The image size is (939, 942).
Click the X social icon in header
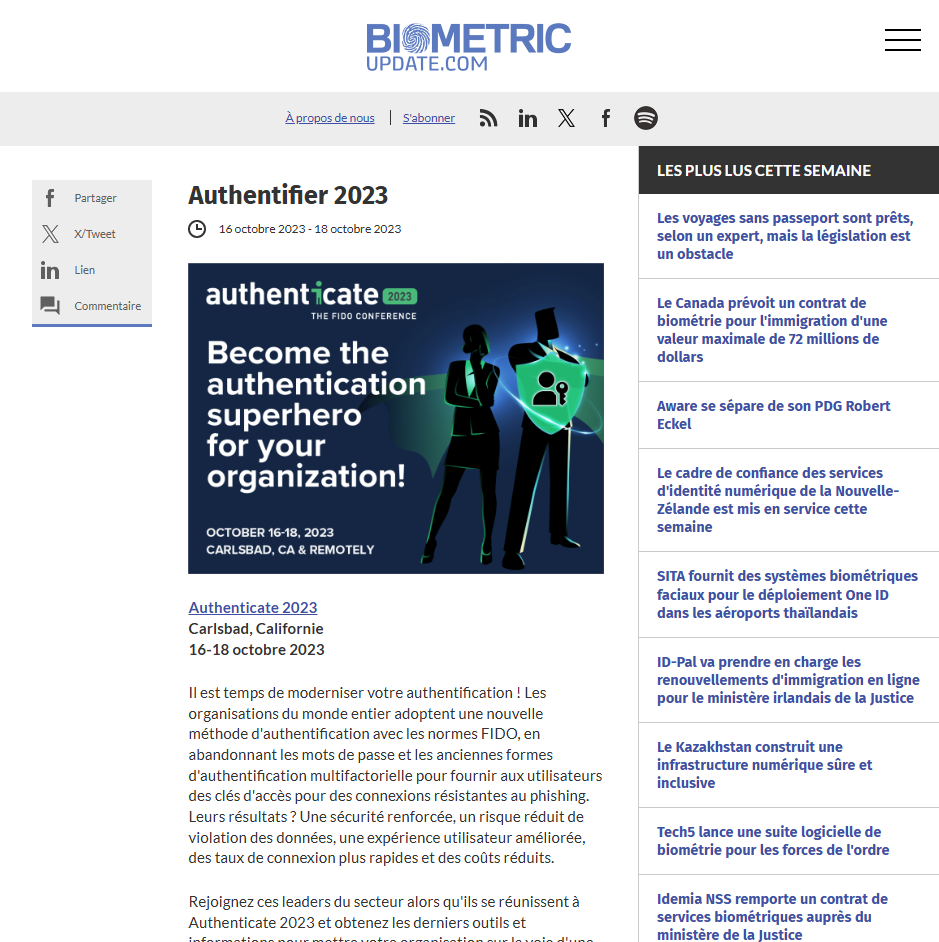(566, 118)
